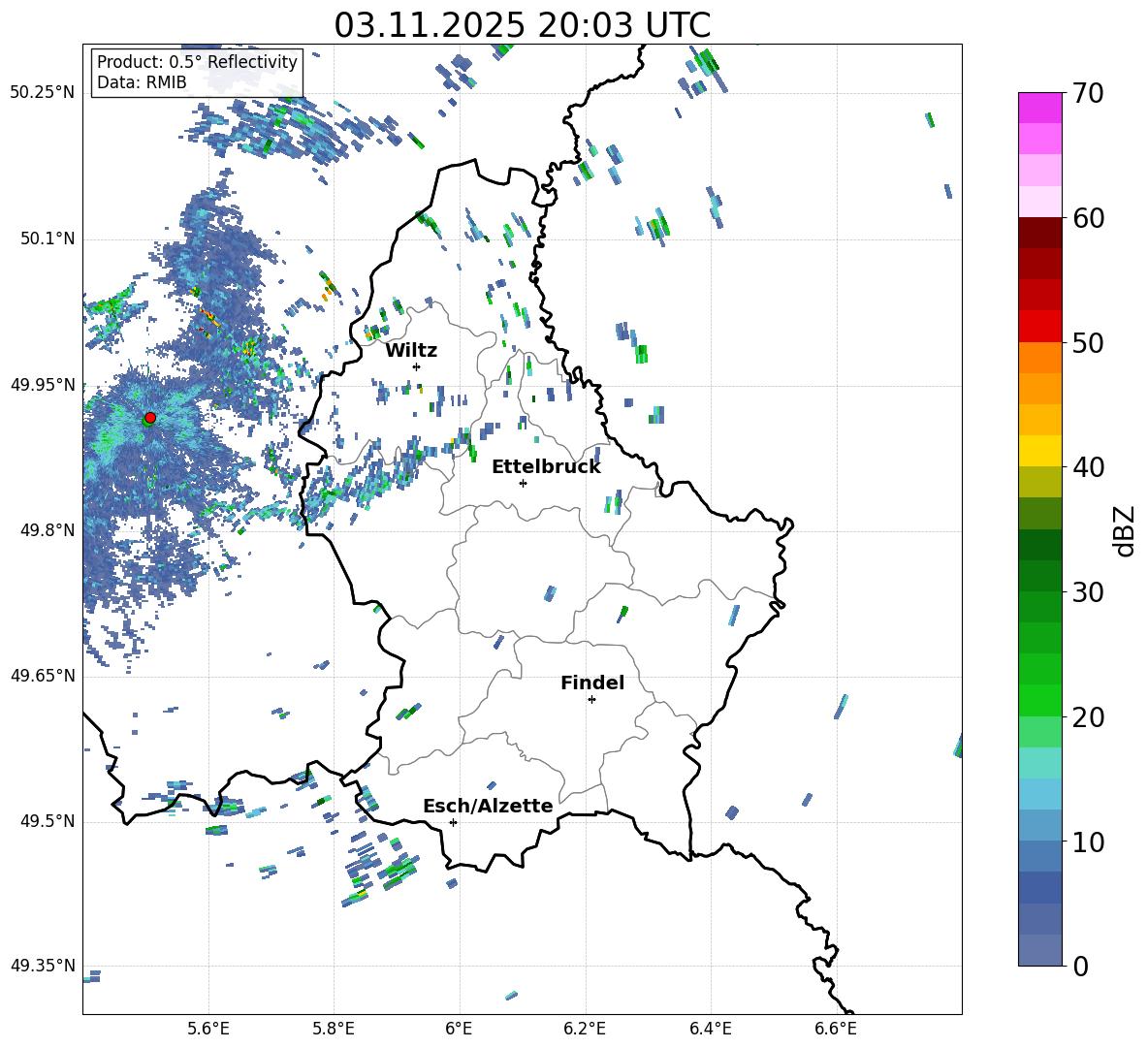1148x1048 pixels.
Task: Click the 50 tick on the colorbar
Action: 1088,343
